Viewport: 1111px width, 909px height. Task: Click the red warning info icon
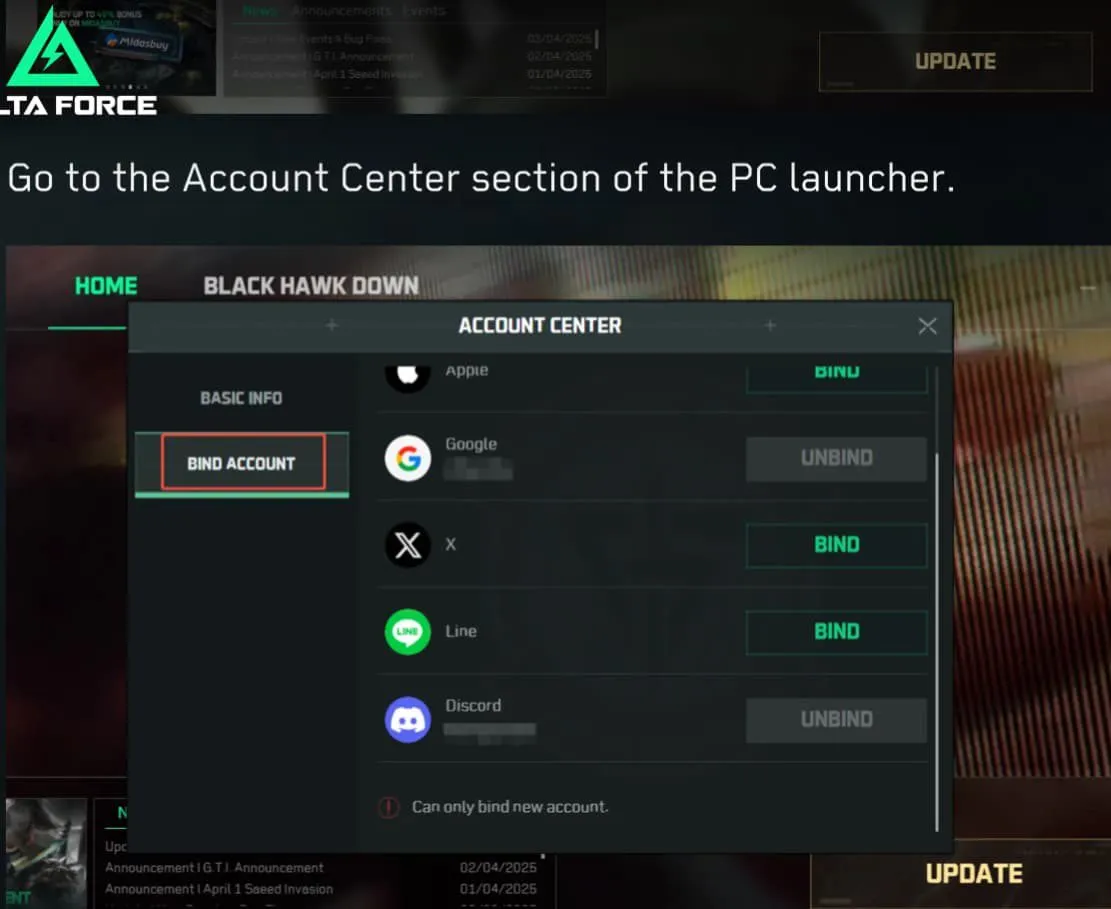388,807
